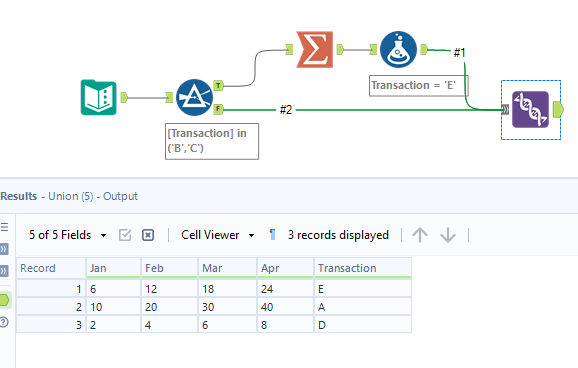578x368 pixels.
Task: Select the Formula tool icon
Action: pos(398,49)
